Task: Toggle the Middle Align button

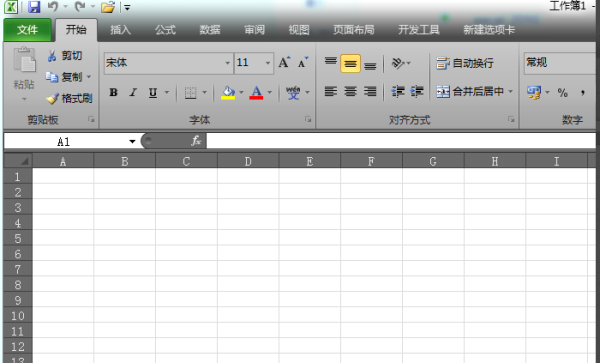Action: pos(350,63)
